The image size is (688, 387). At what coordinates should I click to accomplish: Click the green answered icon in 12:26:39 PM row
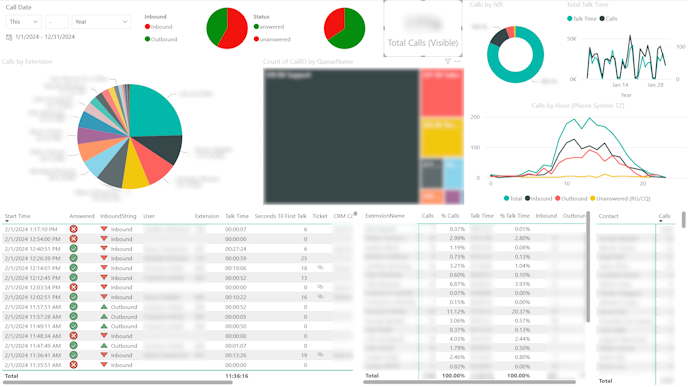(74, 258)
